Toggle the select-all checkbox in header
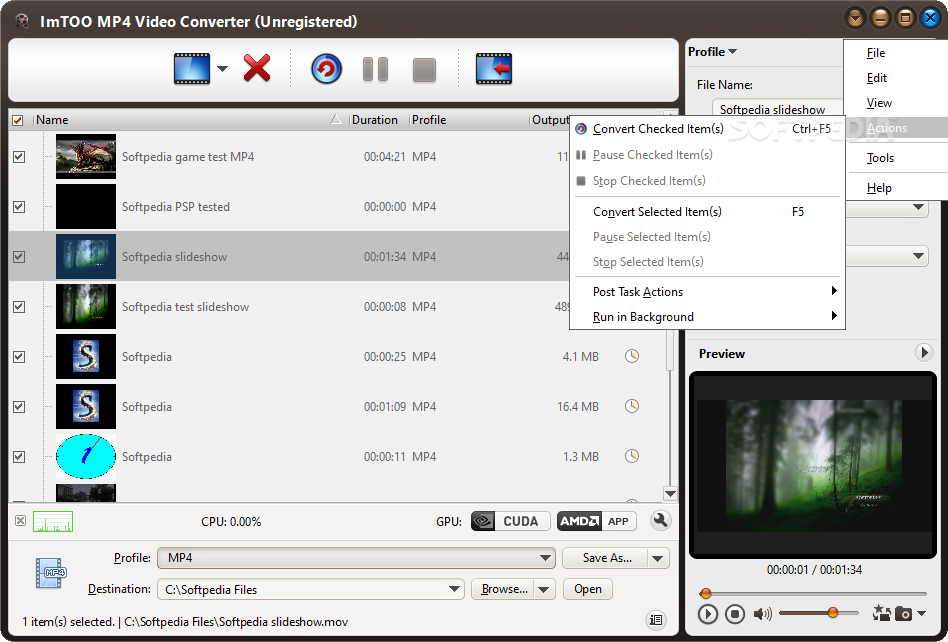 pyautogui.click(x=18, y=120)
